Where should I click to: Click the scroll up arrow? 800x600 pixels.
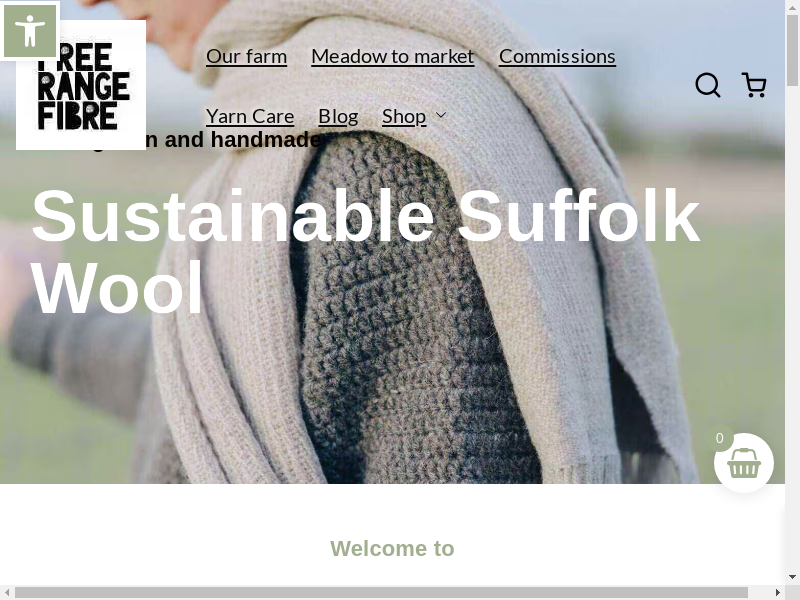(792, 7)
